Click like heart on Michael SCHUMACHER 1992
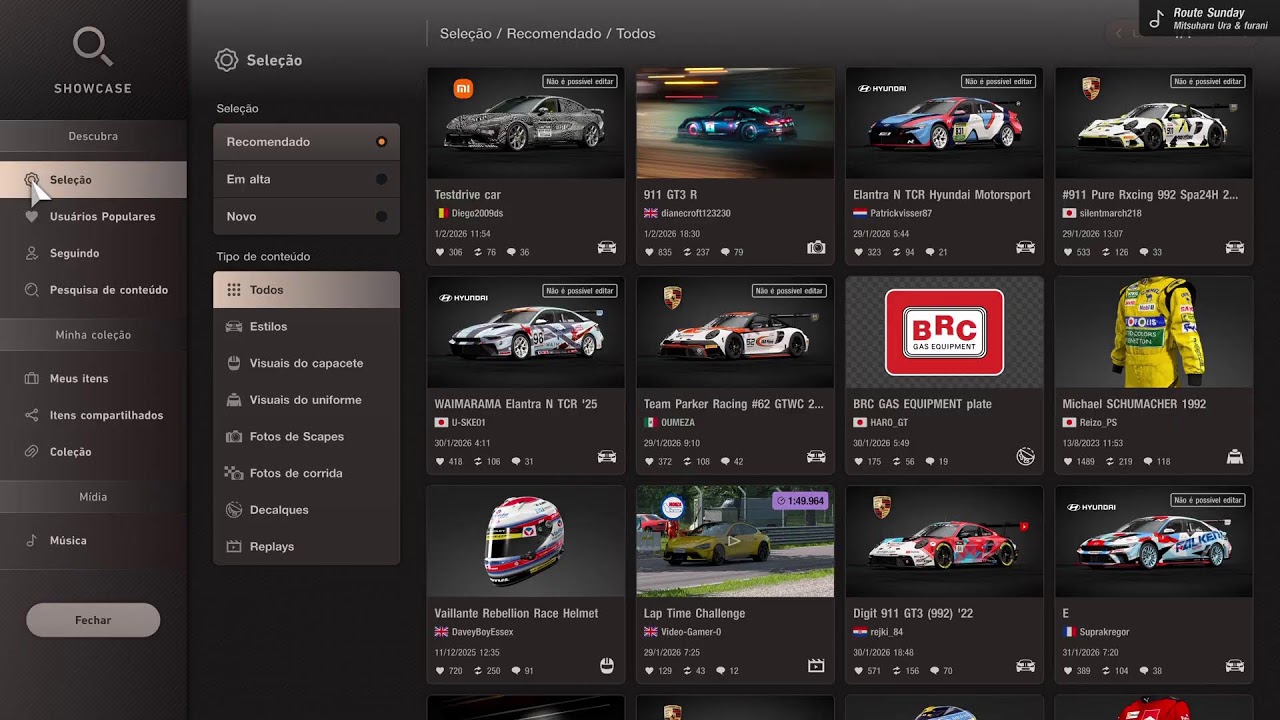 (x=1069, y=462)
